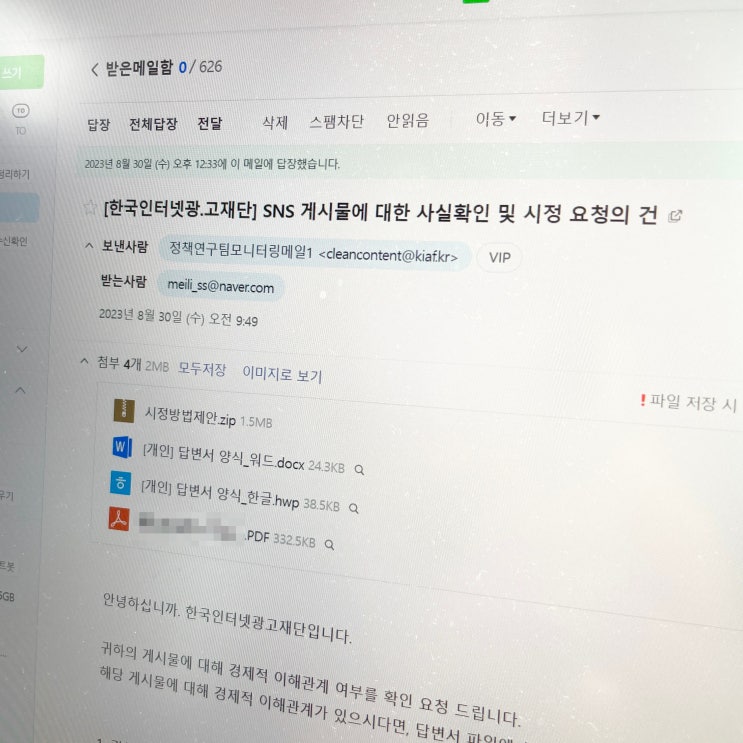Open the 이동 dropdown
The image size is (743, 743).
496,118
